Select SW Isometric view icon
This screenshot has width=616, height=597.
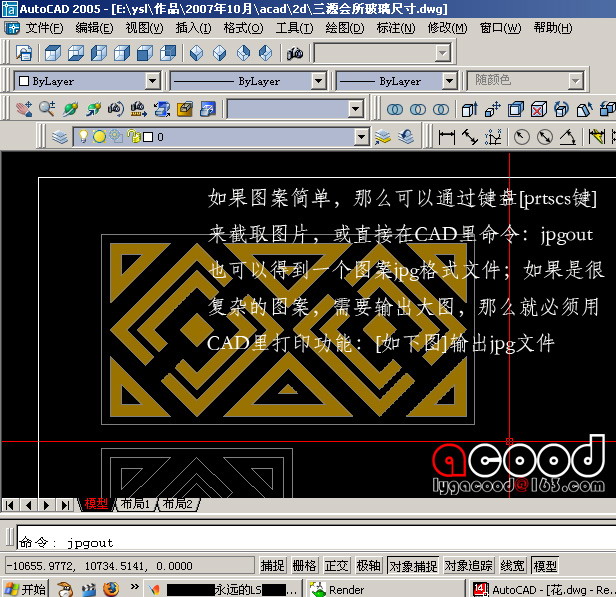(196, 53)
